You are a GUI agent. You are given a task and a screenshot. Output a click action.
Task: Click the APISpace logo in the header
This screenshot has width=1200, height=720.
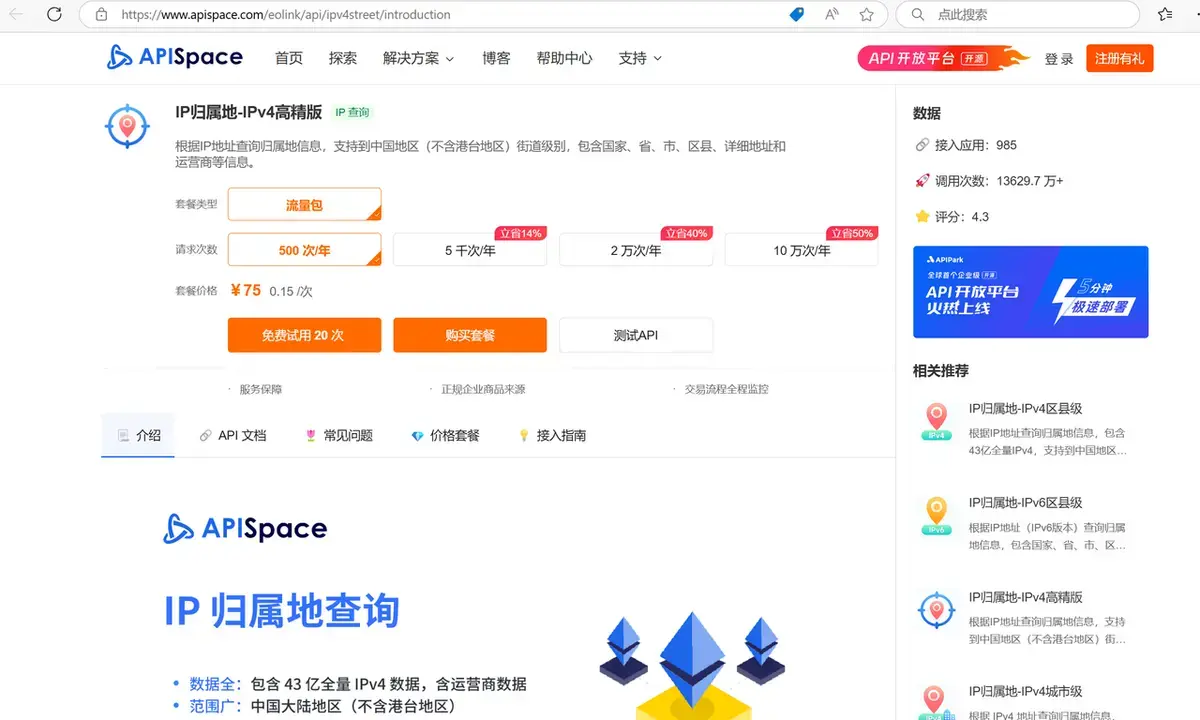click(175, 58)
